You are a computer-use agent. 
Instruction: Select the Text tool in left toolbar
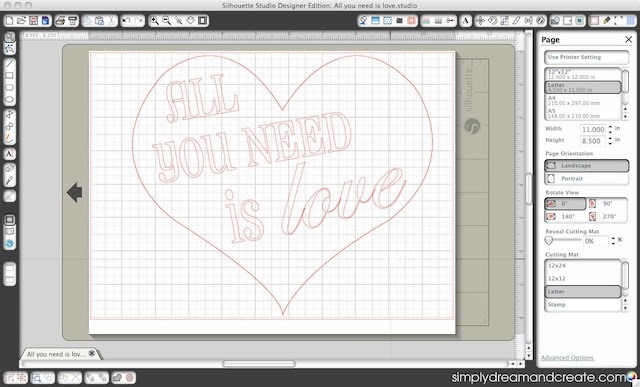[x=9, y=154]
